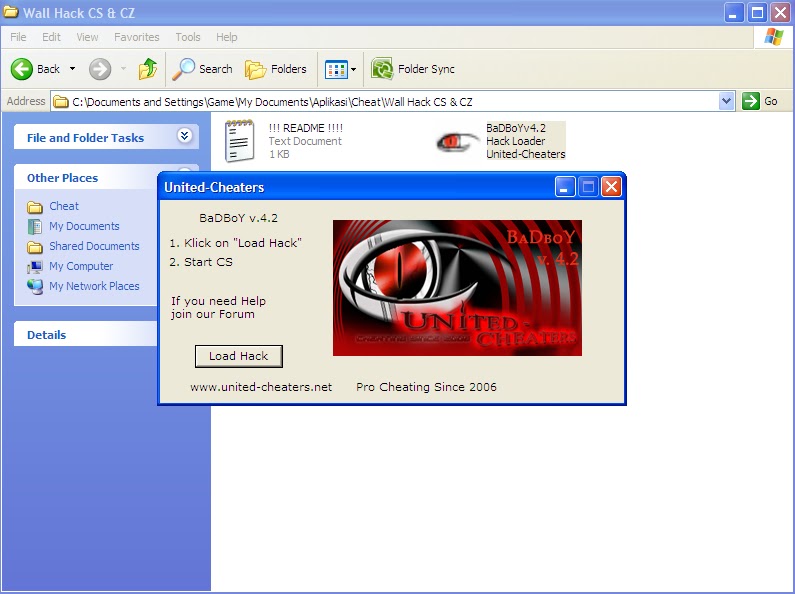The image size is (795, 594).
Task: Click the "BaDBoY v.4.2" label in dialog
Action: pos(238,218)
